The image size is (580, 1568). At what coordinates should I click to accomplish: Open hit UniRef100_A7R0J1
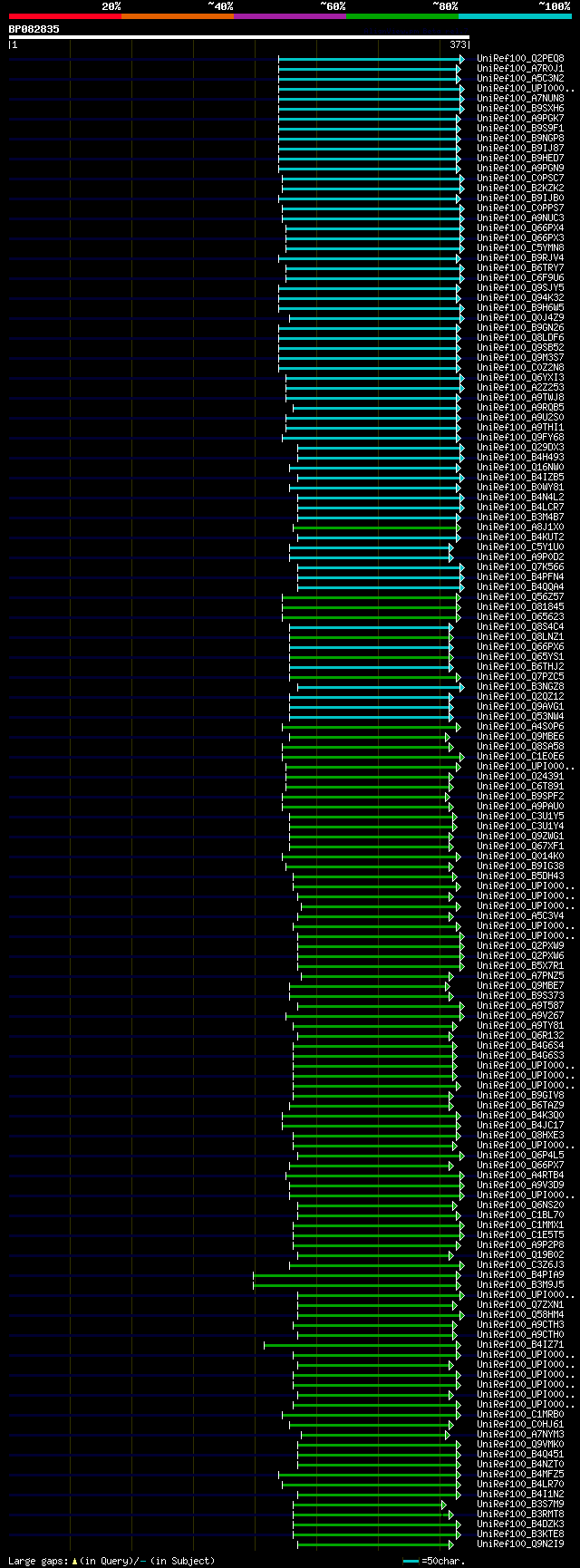click(x=520, y=69)
